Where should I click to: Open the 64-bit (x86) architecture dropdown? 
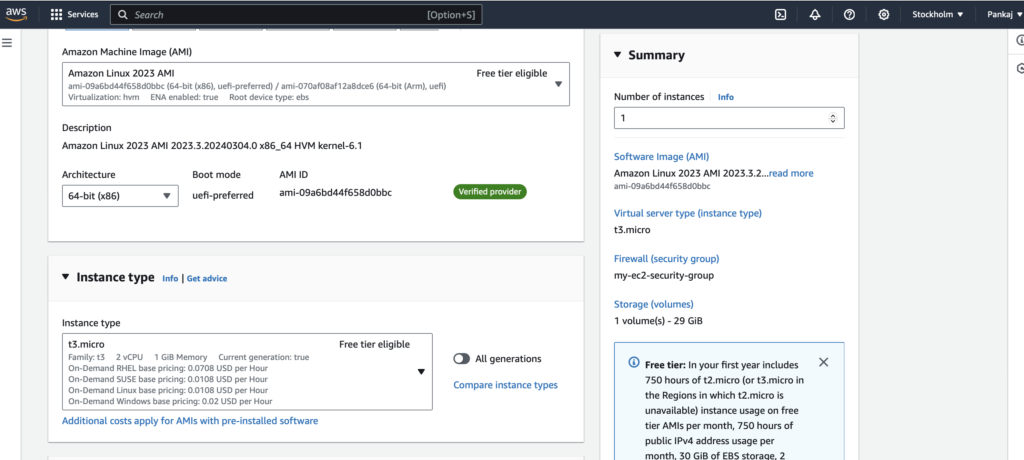pos(120,195)
